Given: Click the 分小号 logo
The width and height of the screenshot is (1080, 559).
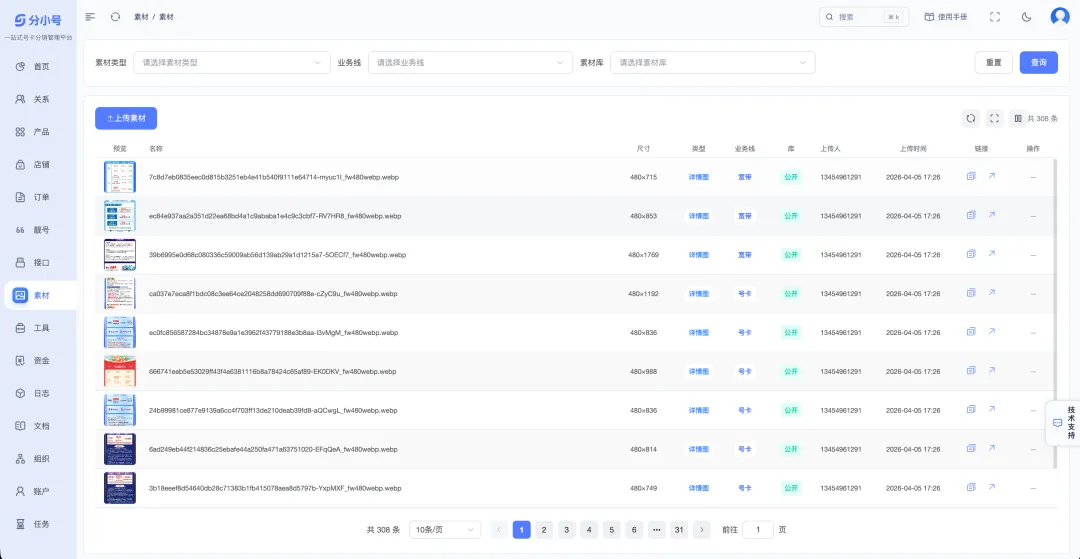Looking at the screenshot, I should [39, 20].
